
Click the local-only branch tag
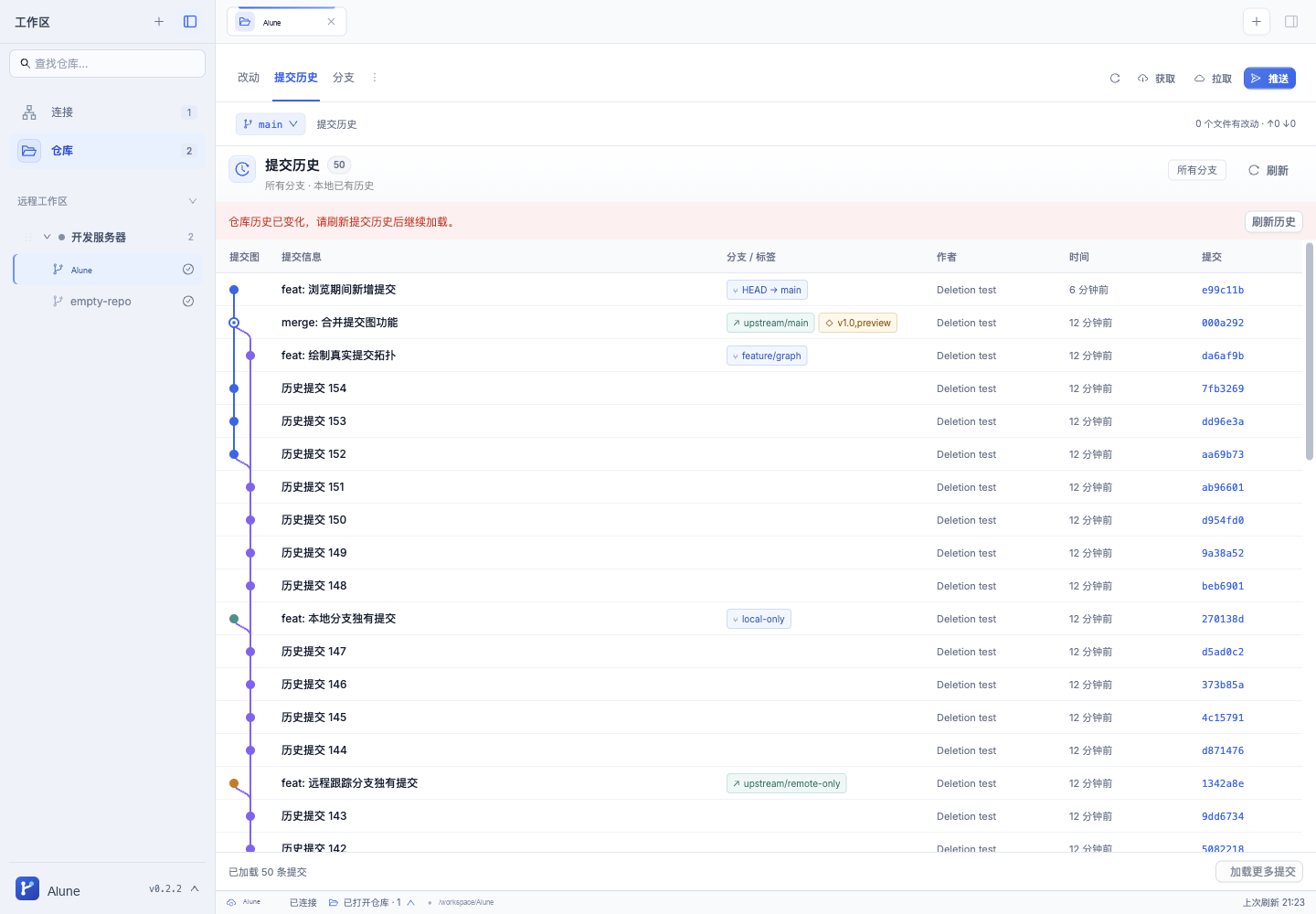[x=759, y=619]
